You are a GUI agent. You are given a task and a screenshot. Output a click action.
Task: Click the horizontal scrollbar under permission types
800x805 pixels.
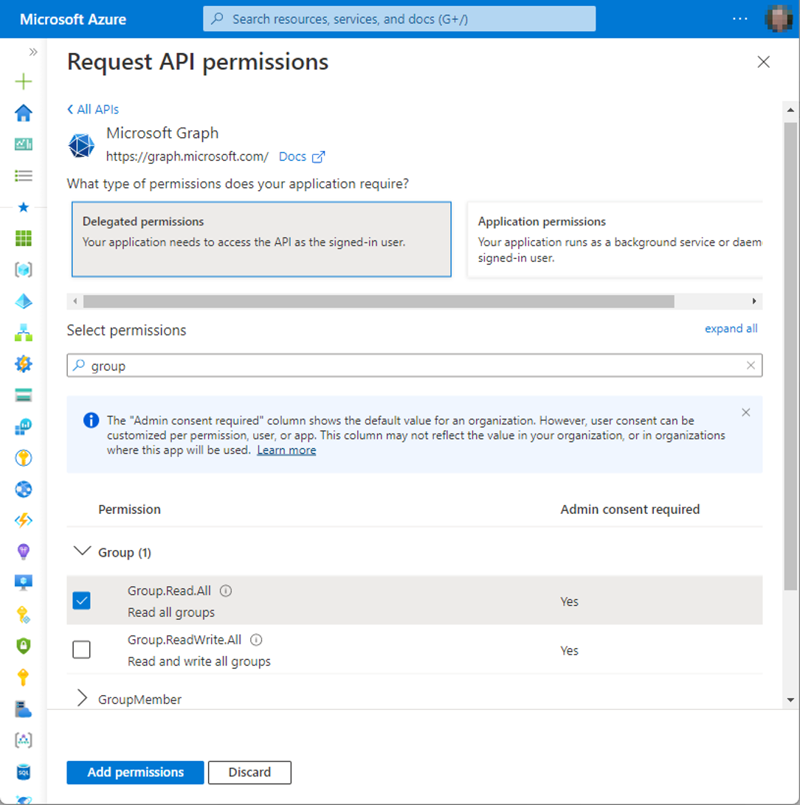[x=378, y=301]
